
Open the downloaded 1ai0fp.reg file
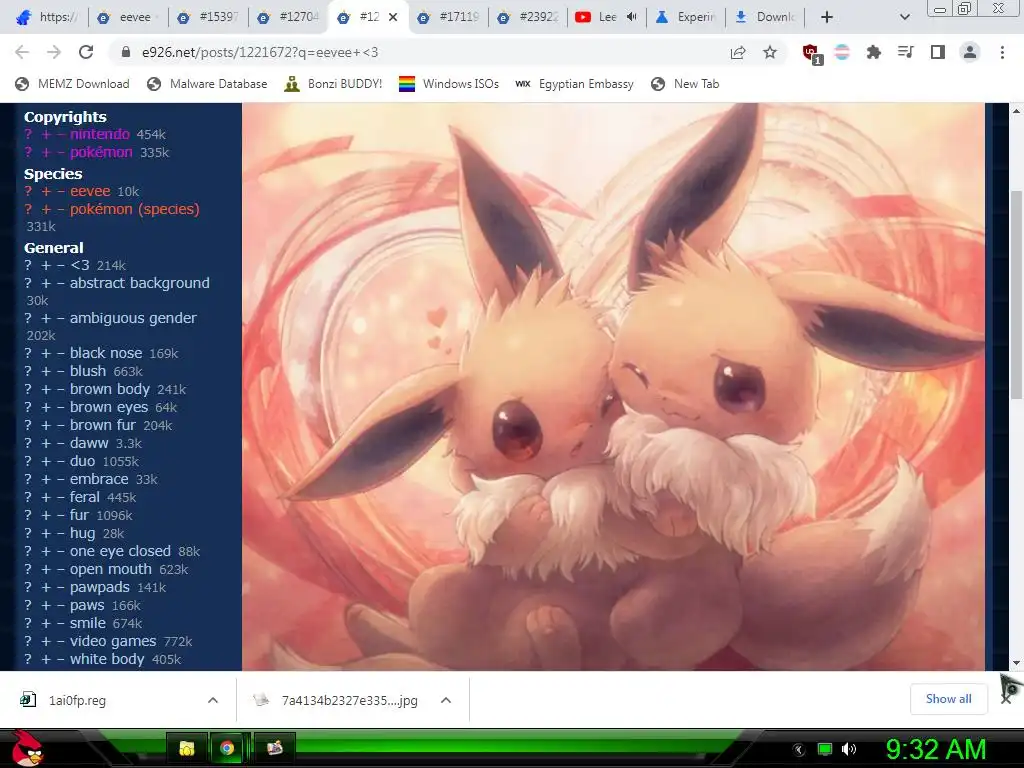77,700
